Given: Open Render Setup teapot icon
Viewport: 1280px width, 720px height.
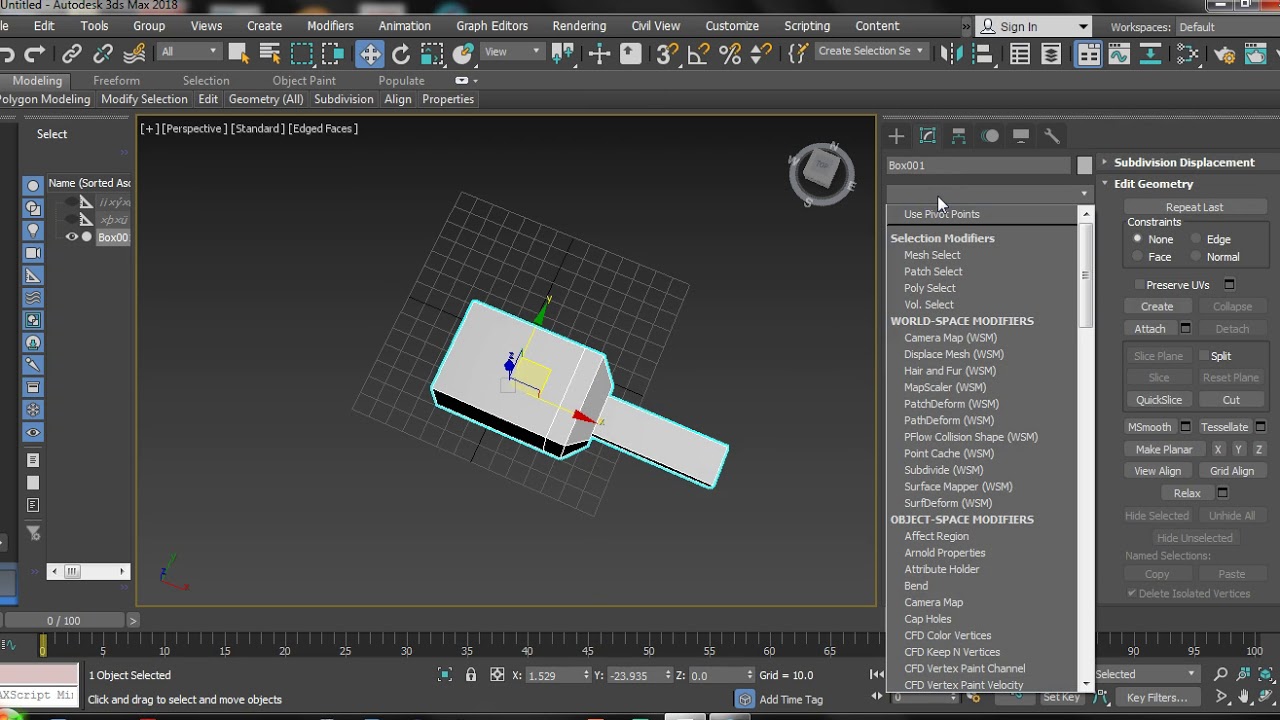Looking at the screenshot, I should pos(1225,54).
